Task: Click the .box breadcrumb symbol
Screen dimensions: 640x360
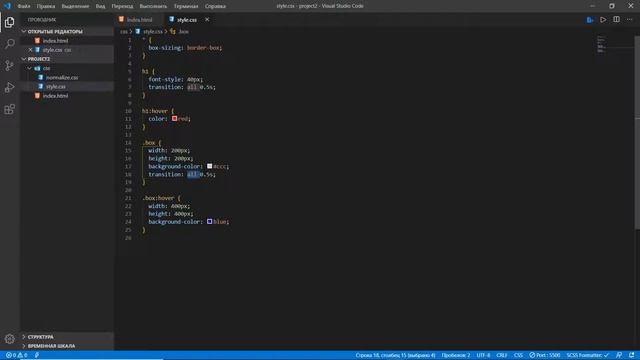Action: pyautogui.click(x=184, y=31)
